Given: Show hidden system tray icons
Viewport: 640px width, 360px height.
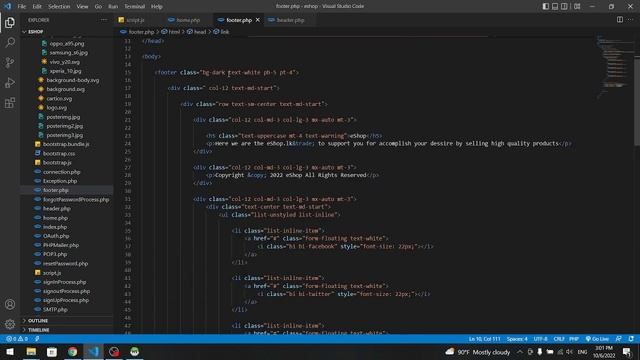Looking at the screenshot, I should pyautogui.click(x=520, y=352).
